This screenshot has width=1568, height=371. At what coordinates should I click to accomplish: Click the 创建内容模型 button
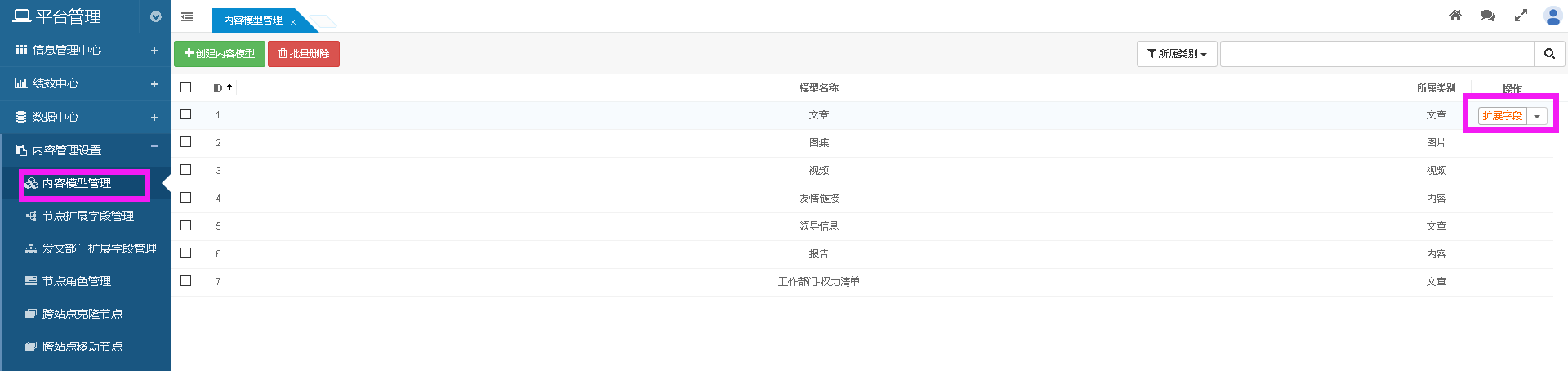click(220, 54)
